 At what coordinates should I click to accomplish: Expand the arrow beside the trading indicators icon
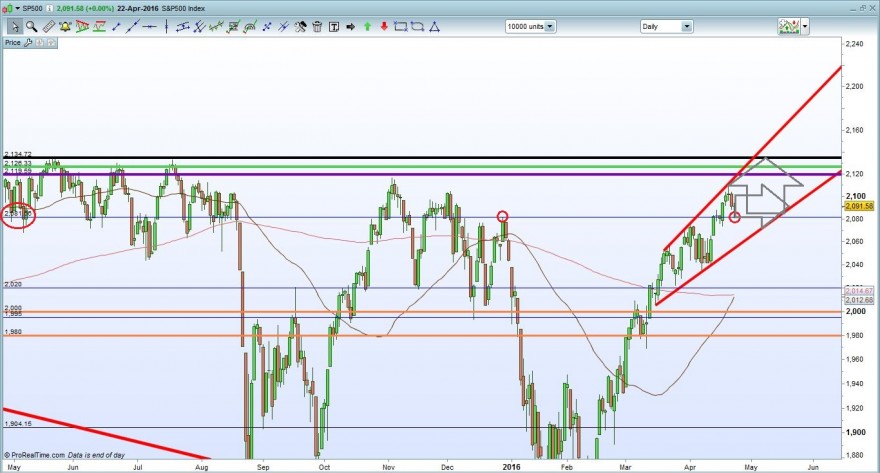(805, 26)
